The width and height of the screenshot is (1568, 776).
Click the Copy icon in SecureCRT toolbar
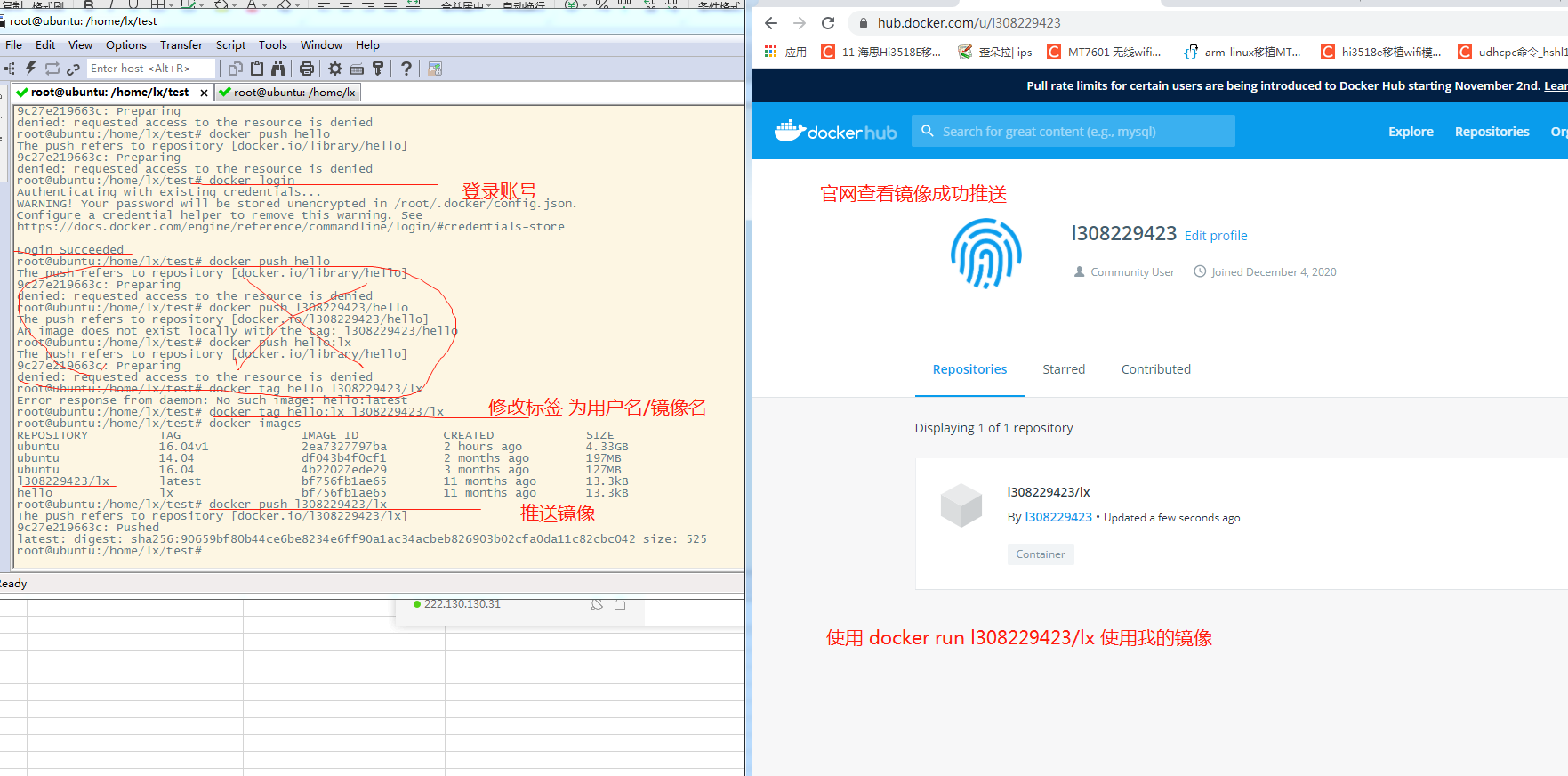pyautogui.click(x=236, y=69)
